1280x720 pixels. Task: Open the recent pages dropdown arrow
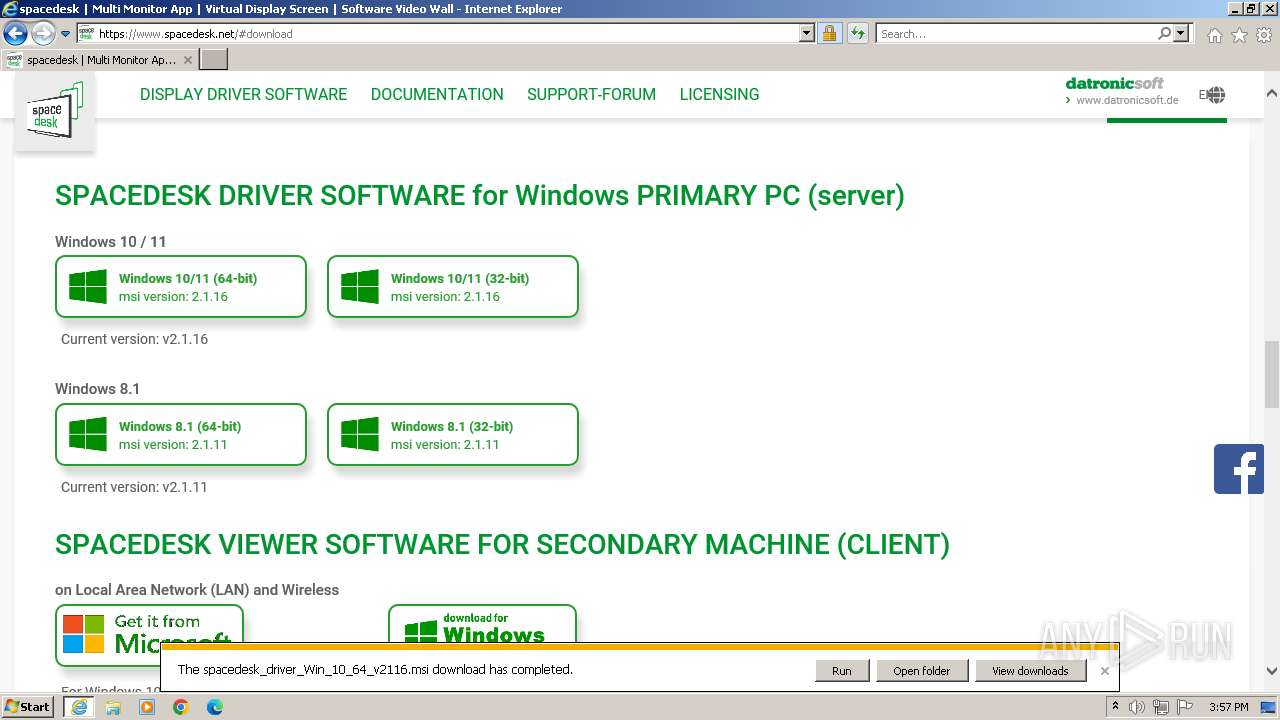point(66,34)
